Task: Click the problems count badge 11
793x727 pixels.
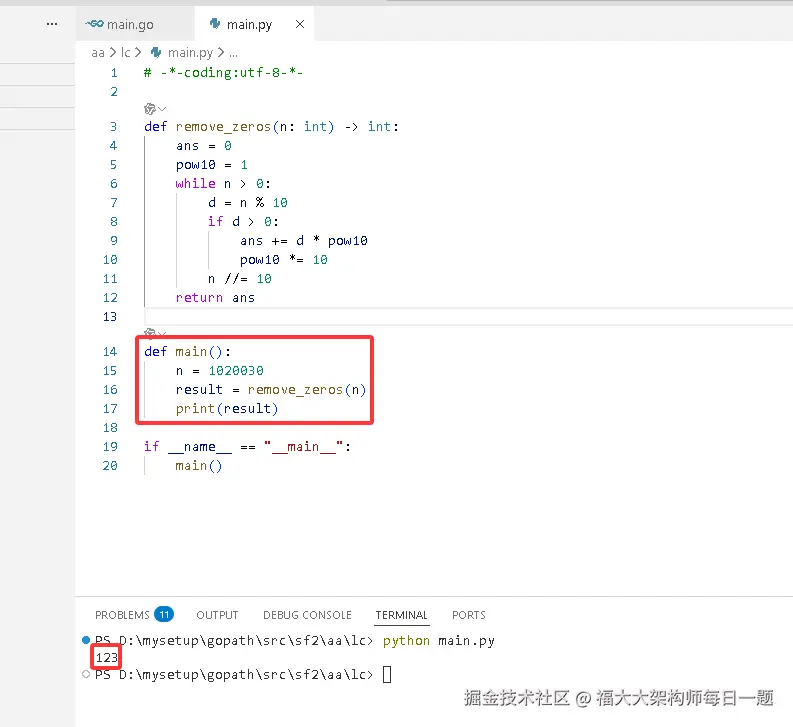Action: pos(164,614)
